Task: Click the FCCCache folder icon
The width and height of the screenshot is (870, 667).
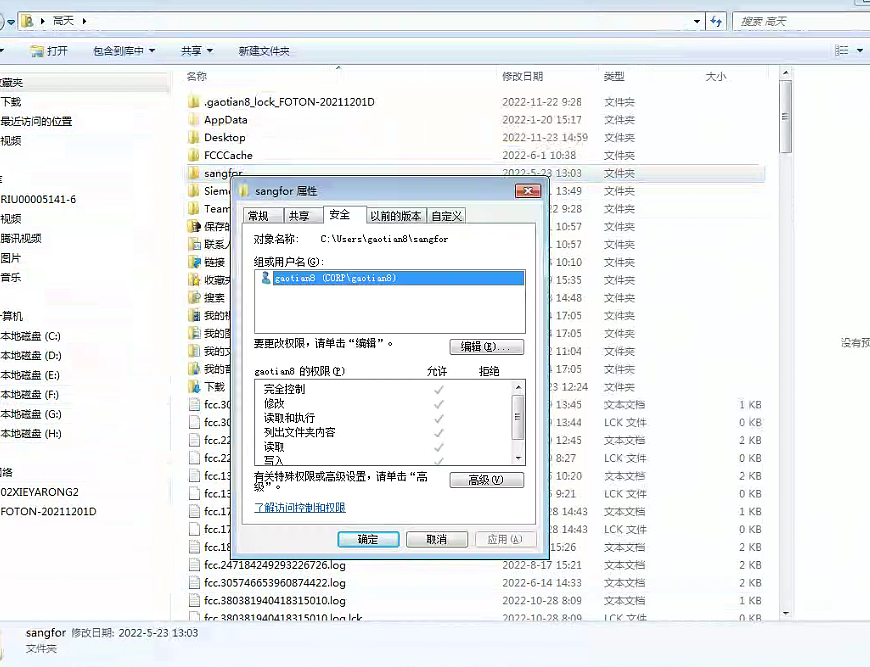Action: [195, 156]
